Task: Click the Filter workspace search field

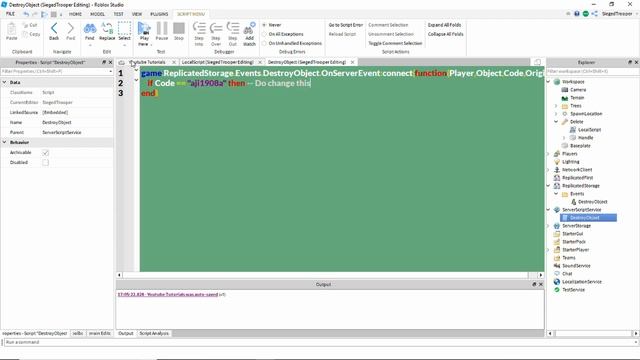Action: [x=592, y=71]
